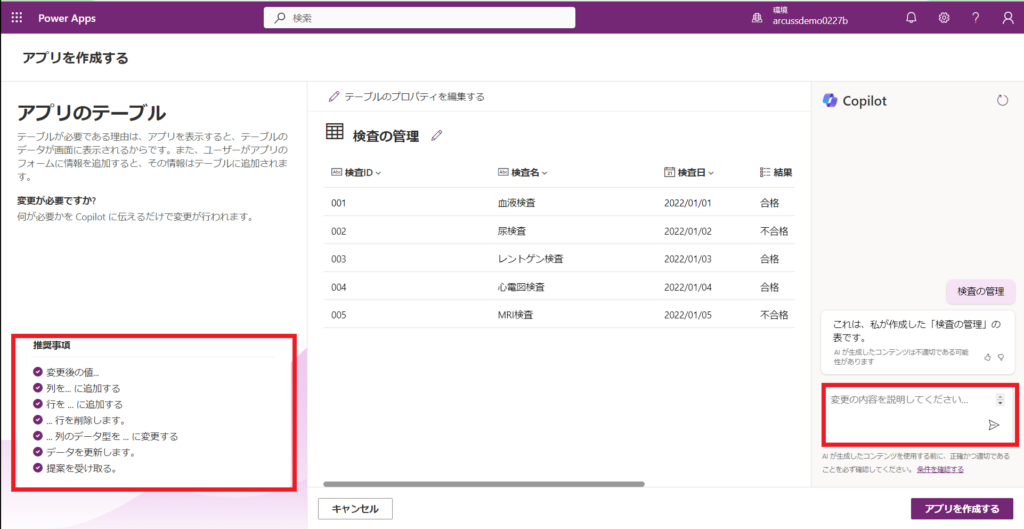Click the table icon beside 検査の管理 title
Viewport: 1024px width, 529px height.
pyautogui.click(x=334, y=131)
